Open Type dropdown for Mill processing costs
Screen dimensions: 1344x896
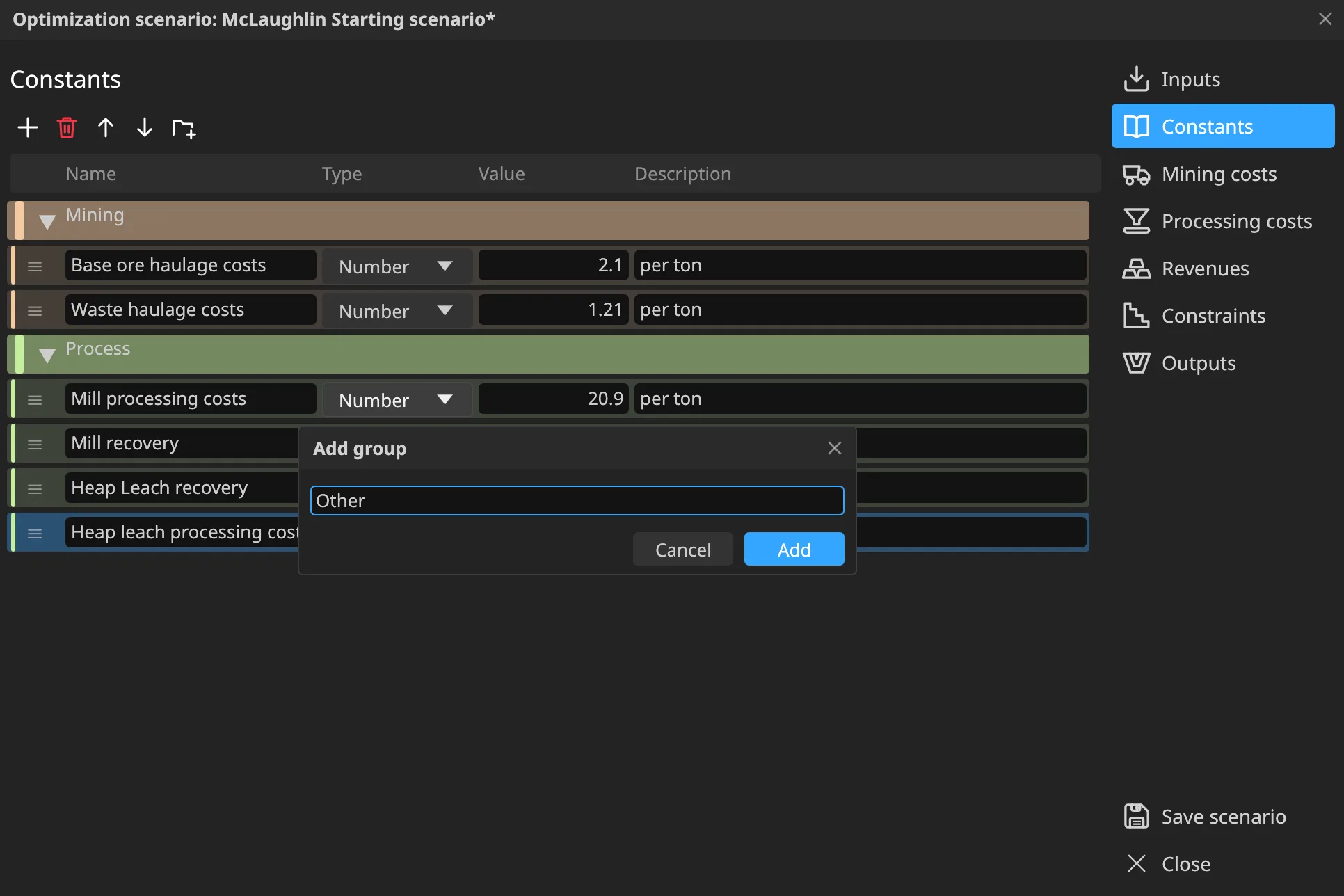tap(397, 400)
